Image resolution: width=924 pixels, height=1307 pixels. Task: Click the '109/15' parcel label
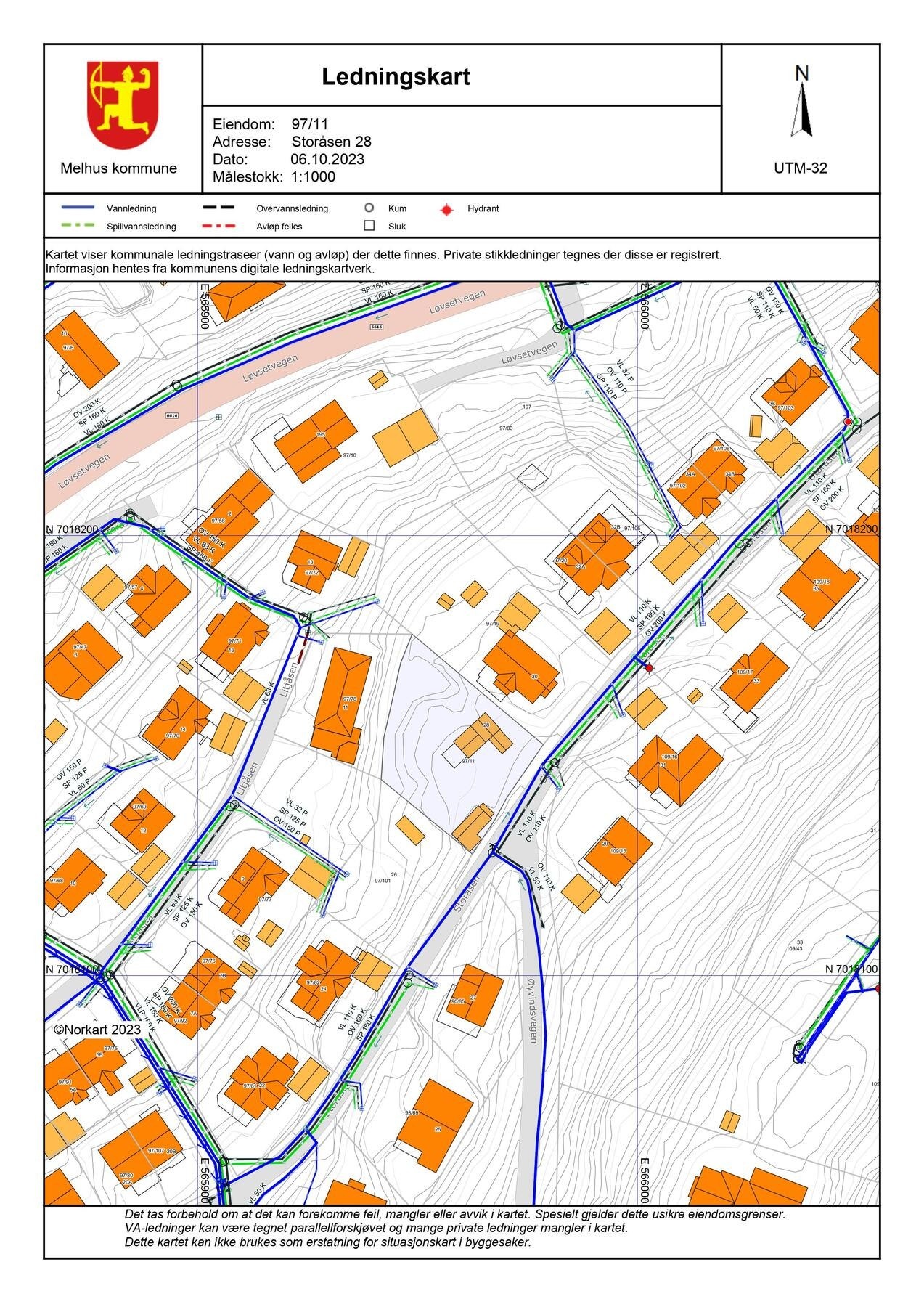pyautogui.click(x=618, y=851)
